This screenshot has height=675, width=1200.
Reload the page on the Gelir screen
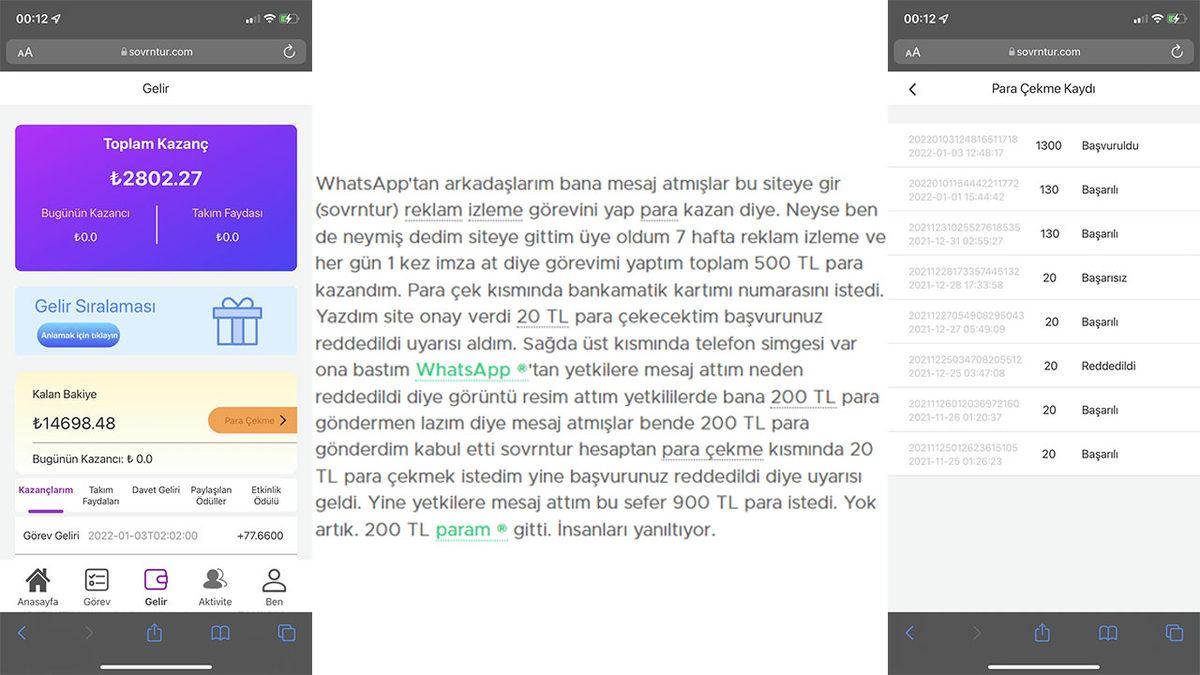[x=289, y=52]
